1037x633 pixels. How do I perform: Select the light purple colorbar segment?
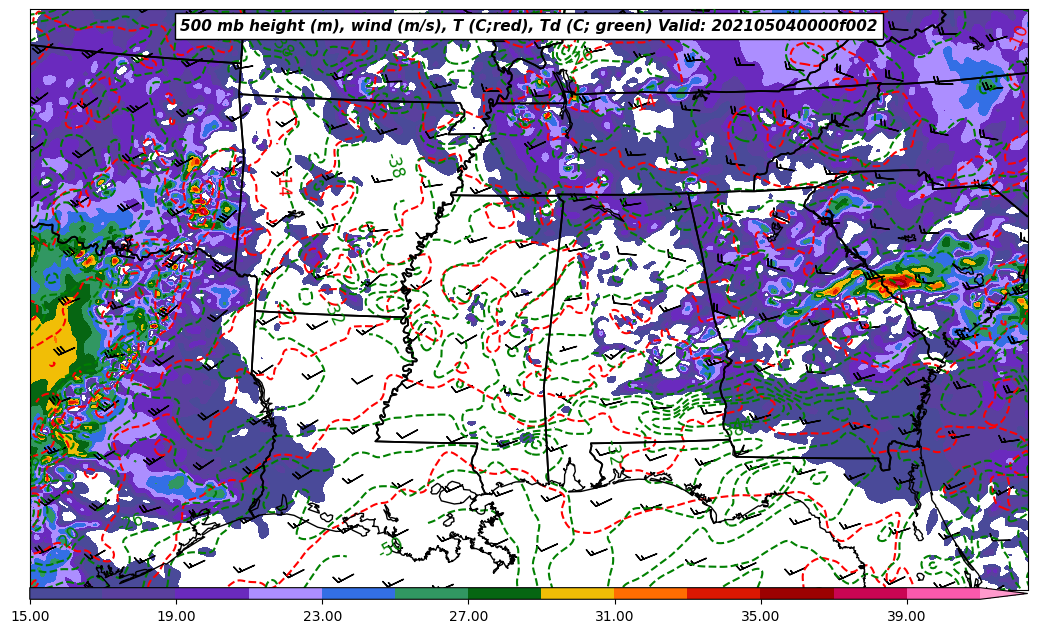pyautogui.click(x=285, y=593)
